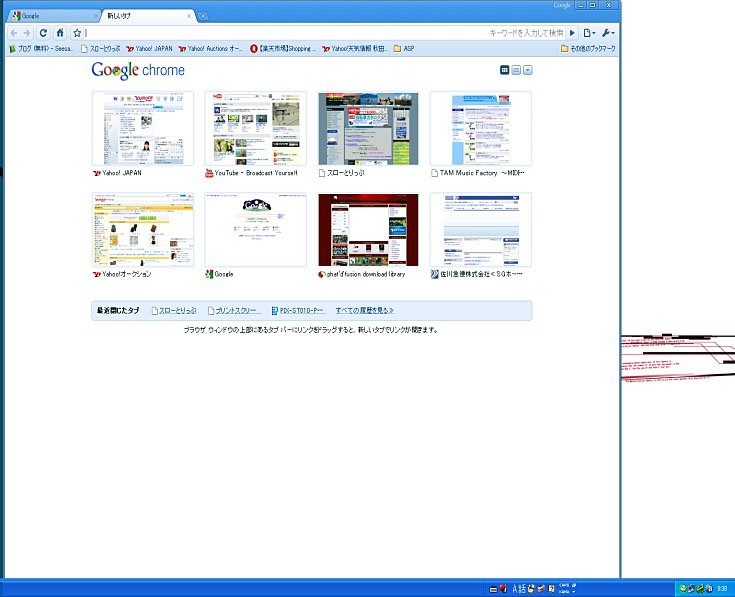Open the 佐川急便株式会社 thumbnail
Viewport: 735px width, 597px height.
480,230
